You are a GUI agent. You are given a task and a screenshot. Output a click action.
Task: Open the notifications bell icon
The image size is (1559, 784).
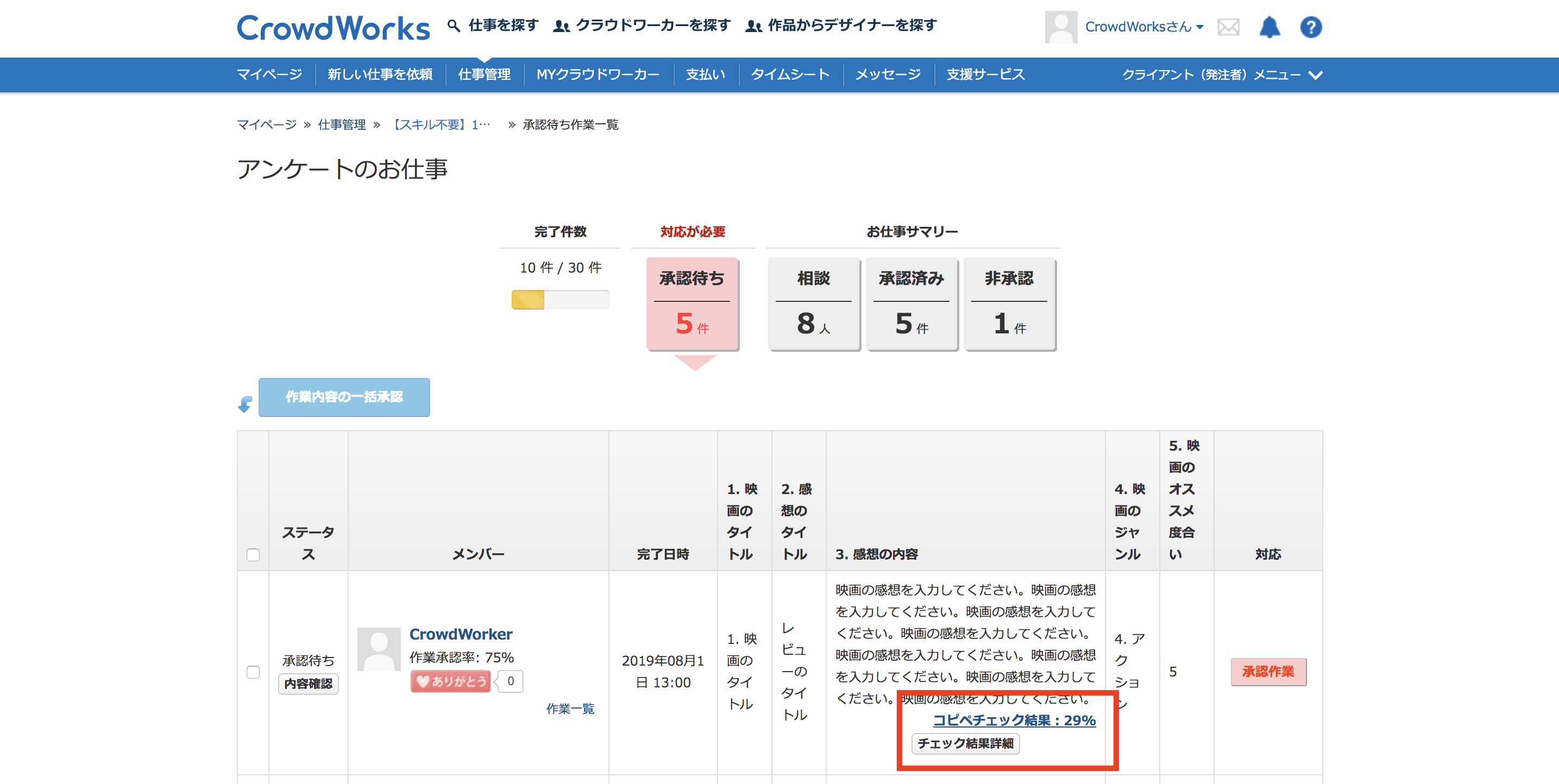click(1269, 27)
